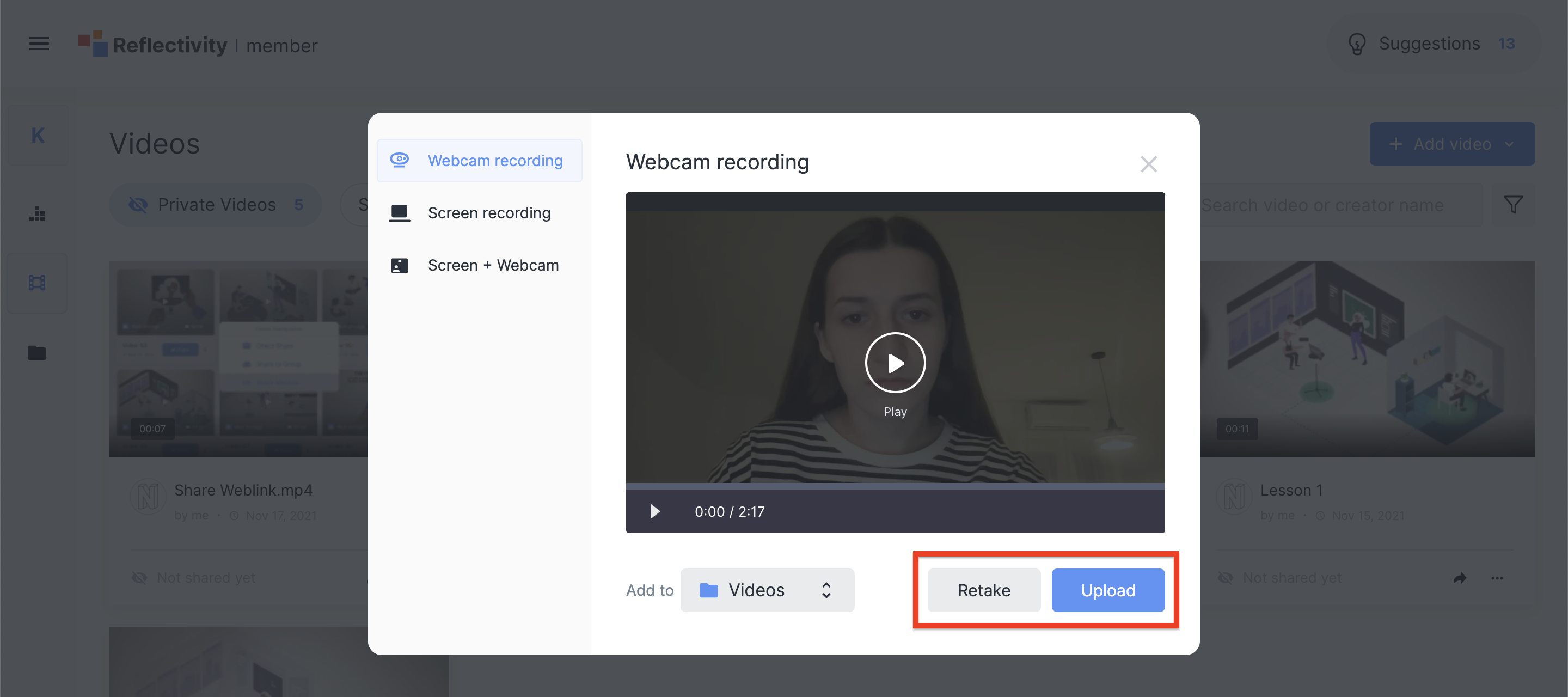Click the Lesson 1 author avatar
The width and height of the screenshot is (1568, 697).
(1234, 496)
